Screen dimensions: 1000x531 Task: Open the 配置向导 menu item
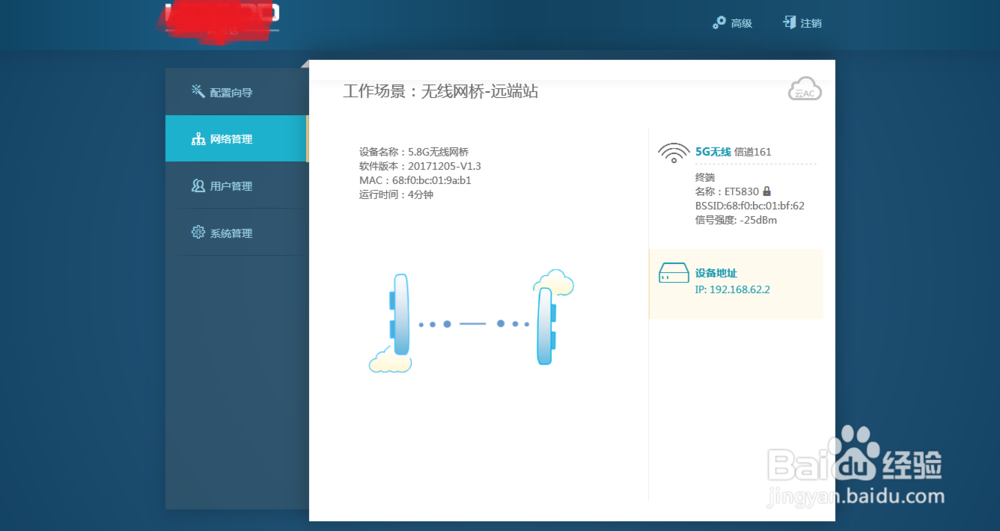point(237,92)
